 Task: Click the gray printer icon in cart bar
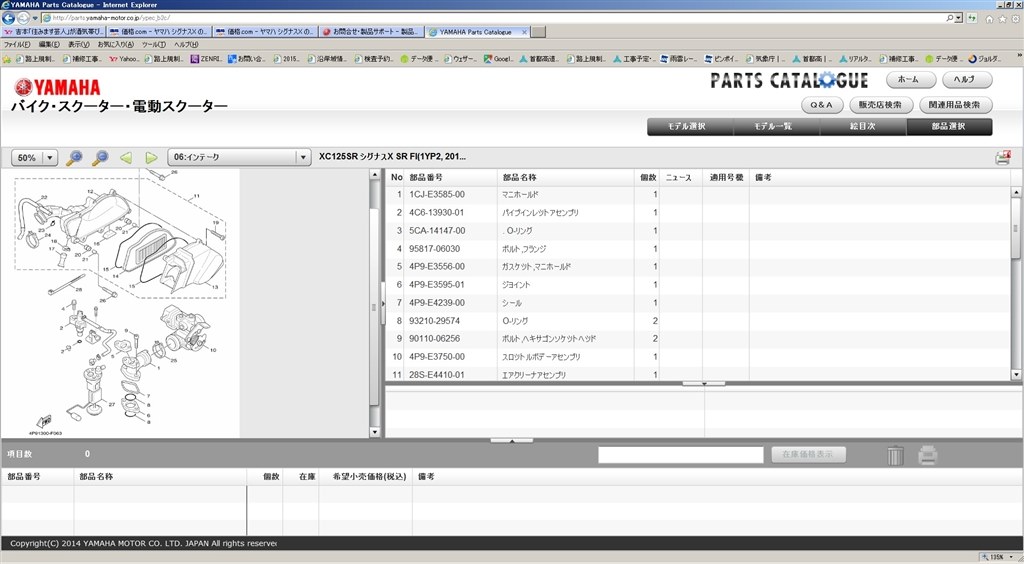928,455
